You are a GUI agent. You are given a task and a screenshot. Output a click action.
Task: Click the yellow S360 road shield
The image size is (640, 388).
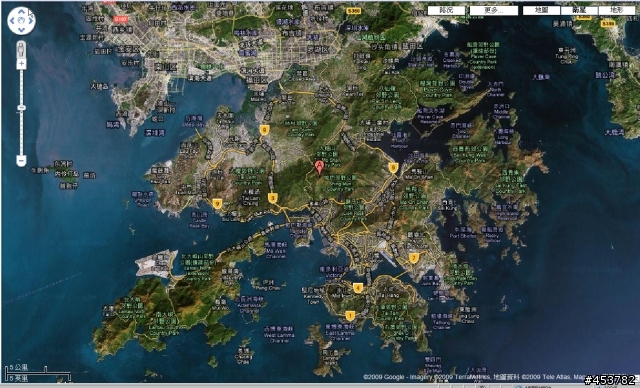(x=353, y=11)
